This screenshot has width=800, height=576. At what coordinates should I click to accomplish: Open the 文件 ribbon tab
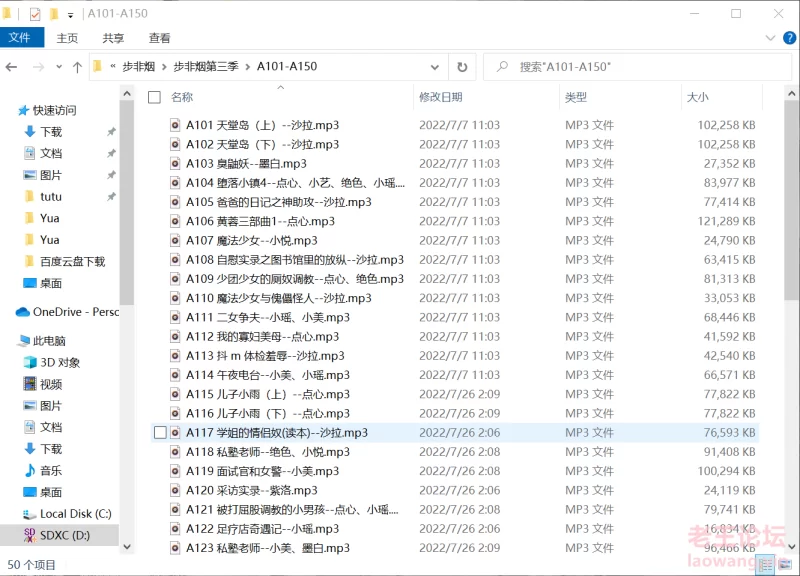click(21, 38)
